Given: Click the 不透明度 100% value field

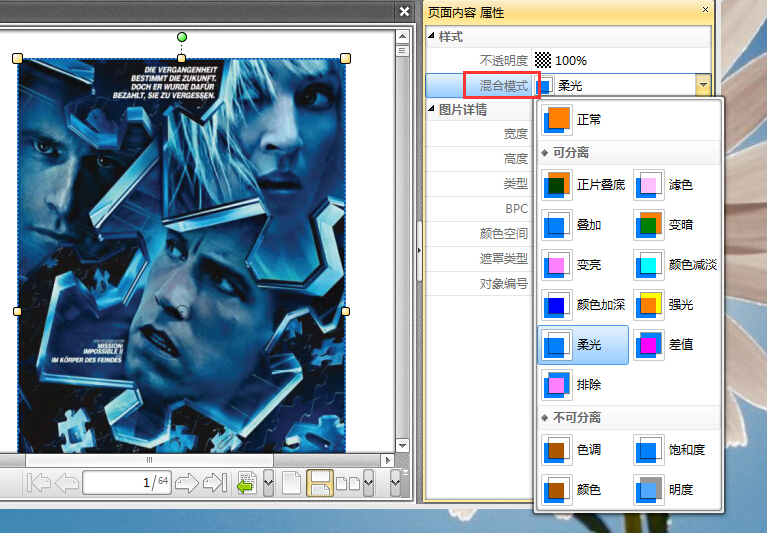Looking at the screenshot, I should coord(622,61).
